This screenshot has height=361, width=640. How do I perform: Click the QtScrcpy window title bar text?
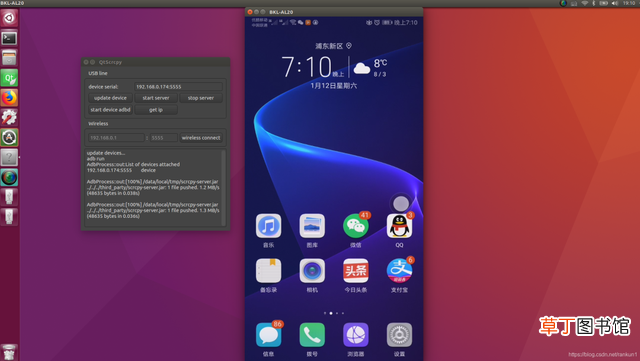110,62
